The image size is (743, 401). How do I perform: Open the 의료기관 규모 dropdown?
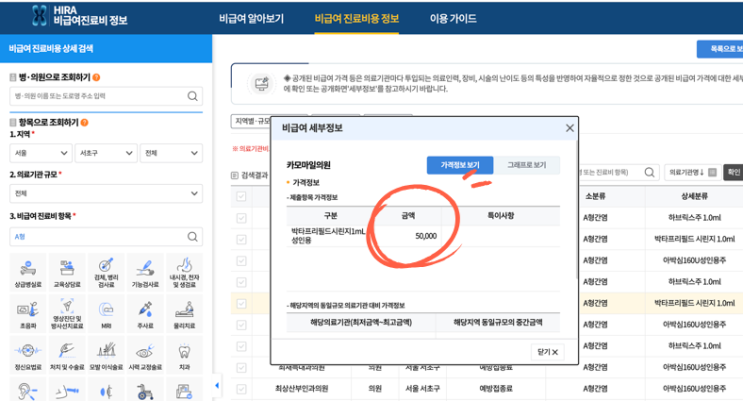(x=106, y=193)
